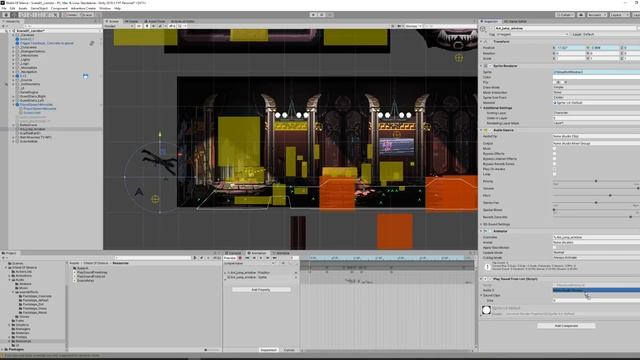Expand the _Lights object in Hierarchy
The width and height of the screenshot is (640, 360).
point(13,60)
